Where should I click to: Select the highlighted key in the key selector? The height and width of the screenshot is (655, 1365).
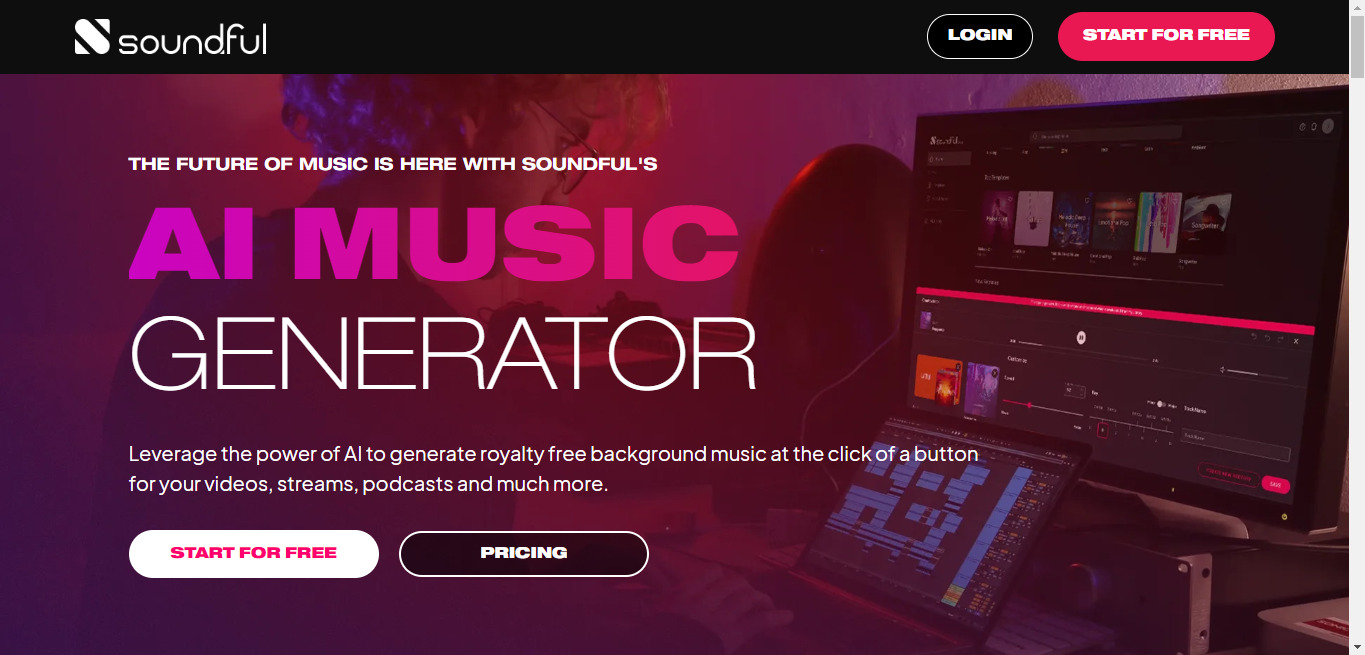[x=1103, y=430]
